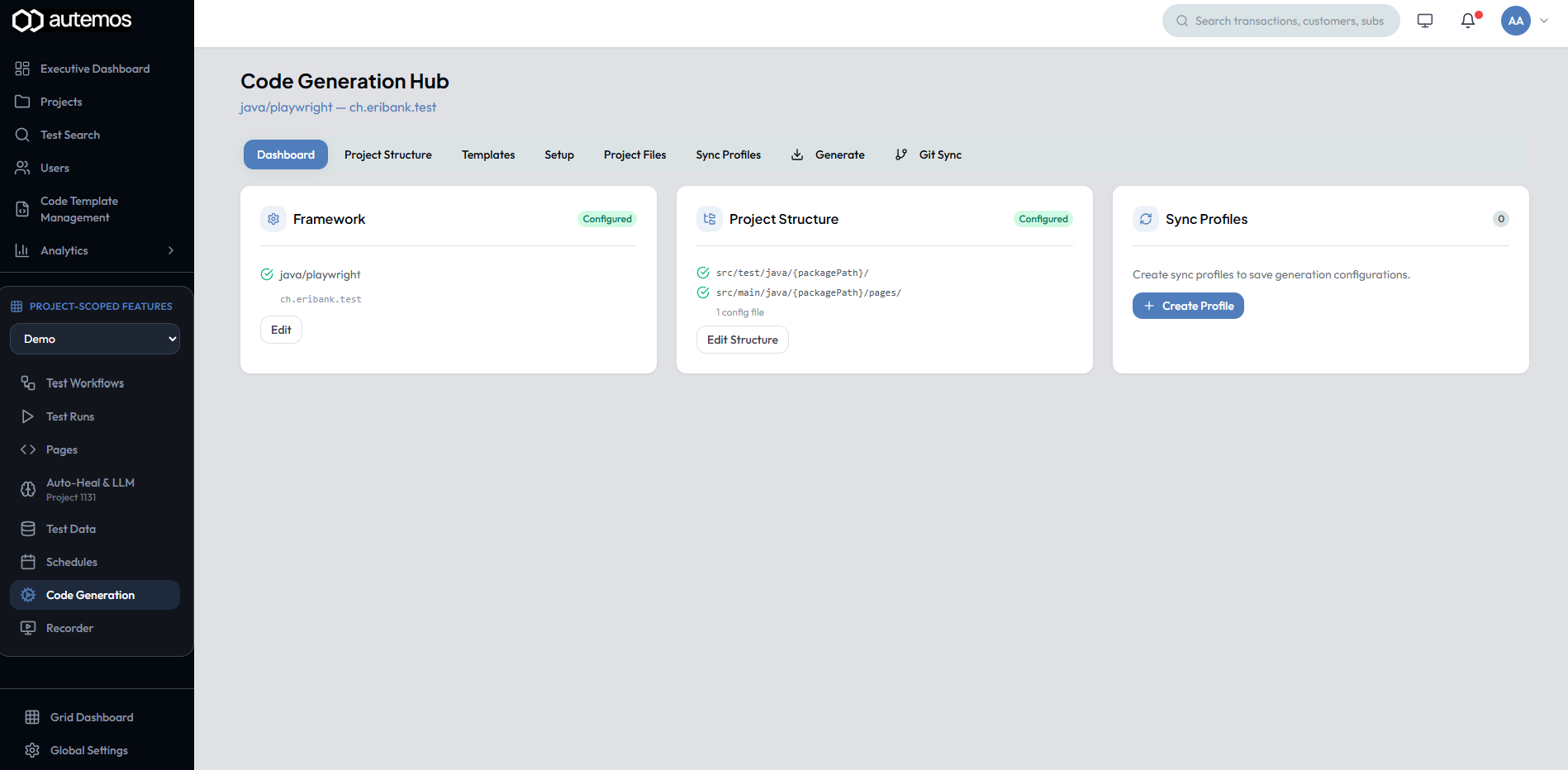
Task: Open Test Runs in sidebar
Action: click(70, 416)
